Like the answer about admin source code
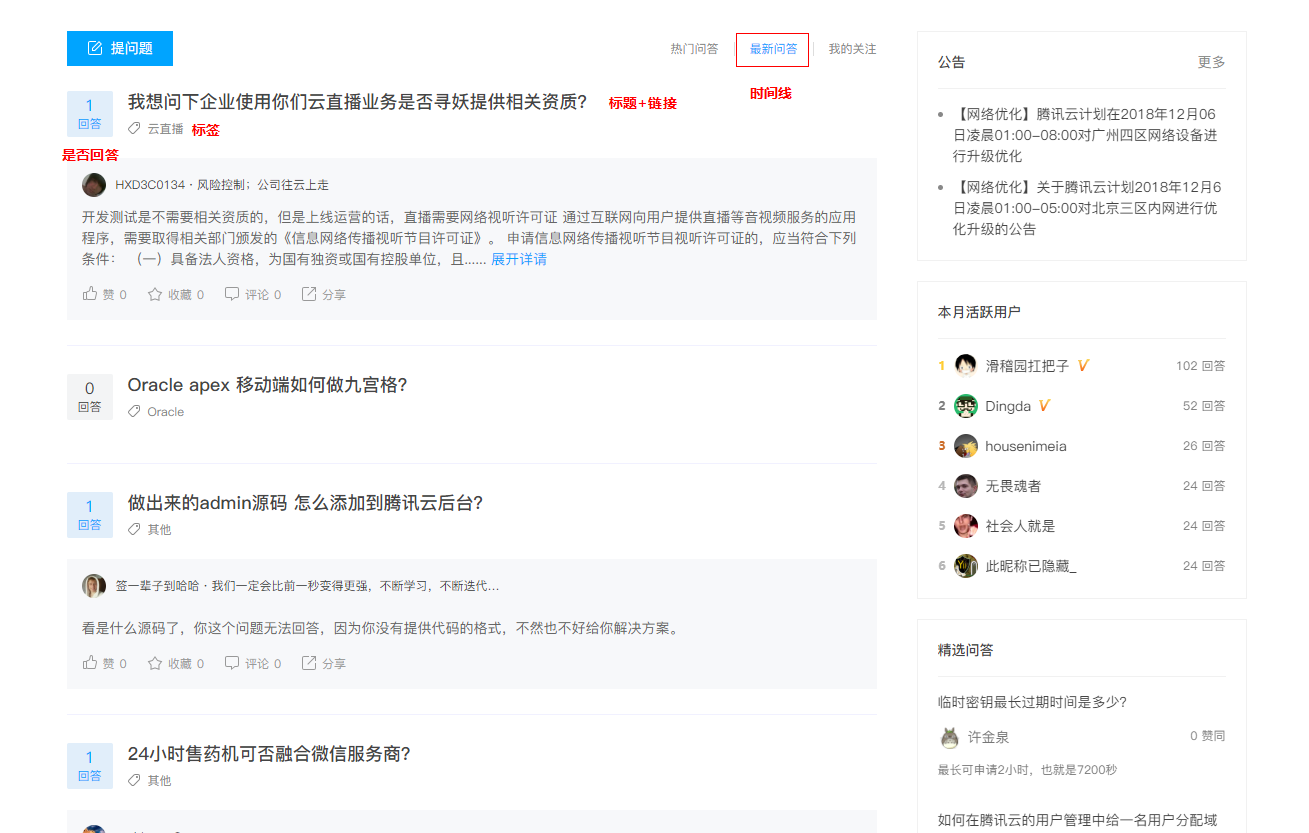 point(91,663)
